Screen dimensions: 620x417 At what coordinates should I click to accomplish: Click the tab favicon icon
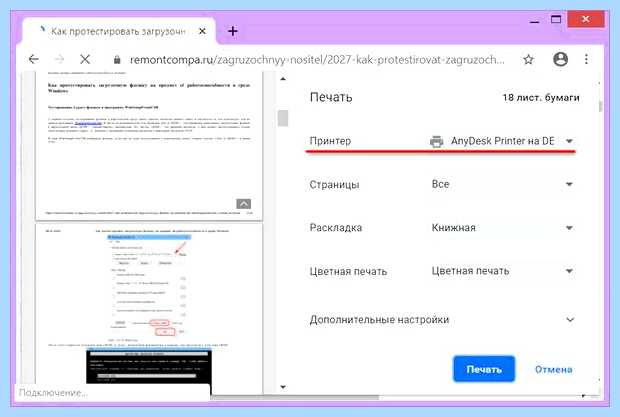[x=43, y=29]
